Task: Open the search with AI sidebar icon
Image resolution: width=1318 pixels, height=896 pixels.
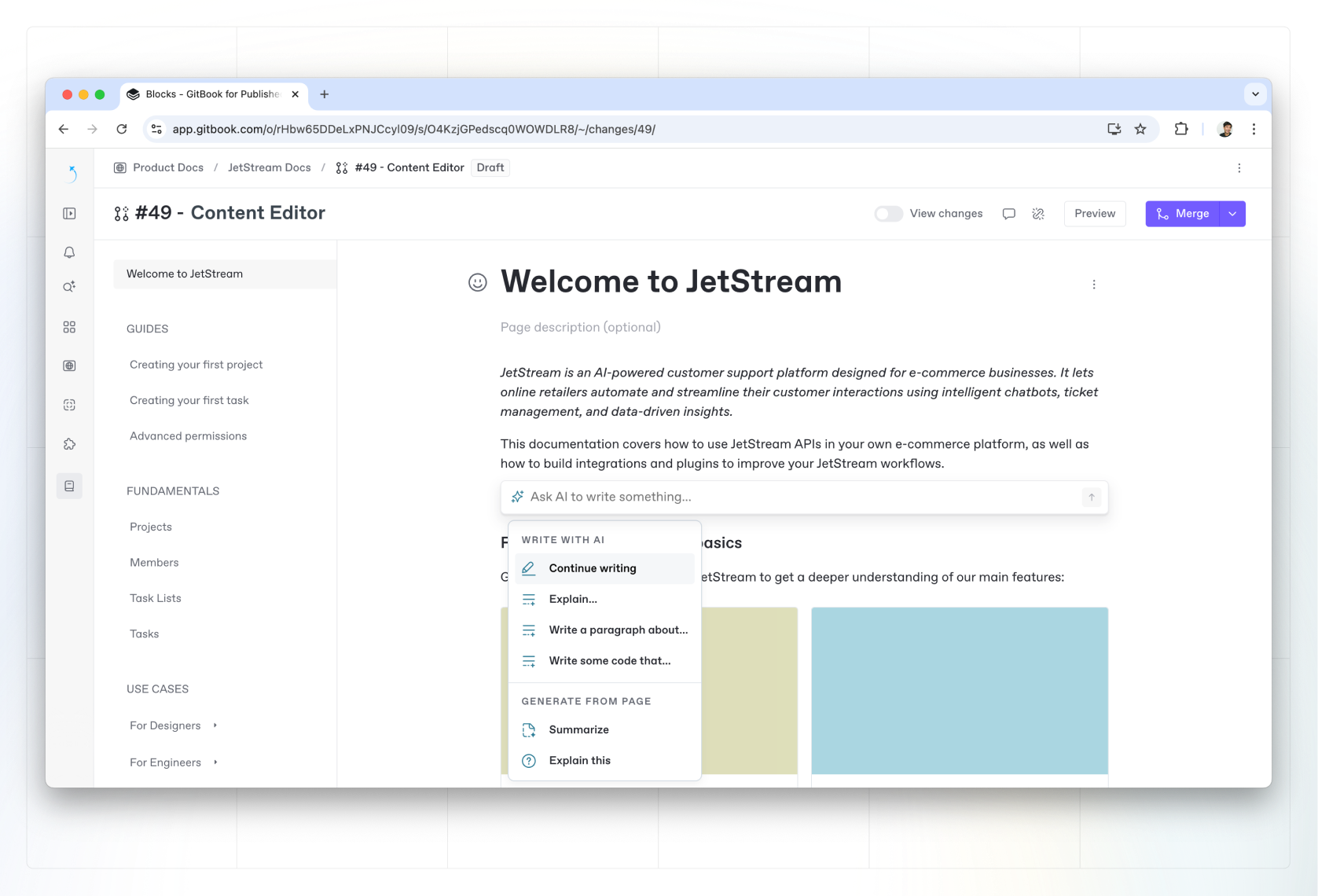Action: pyautogui.click(x=69, y=287)
